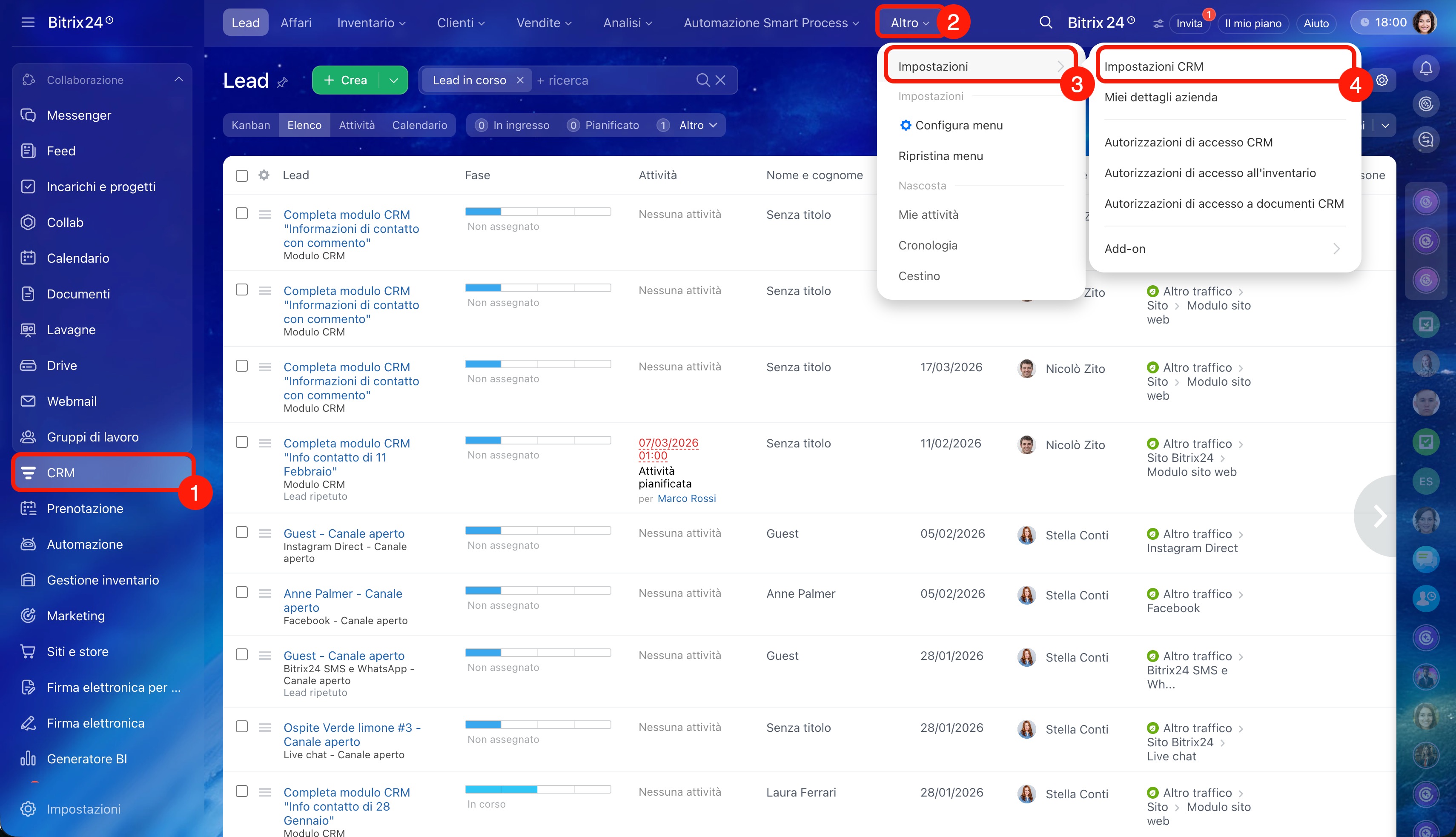
Task: Open the search magnifier icon in top bar
Action: coord(1046,23)
